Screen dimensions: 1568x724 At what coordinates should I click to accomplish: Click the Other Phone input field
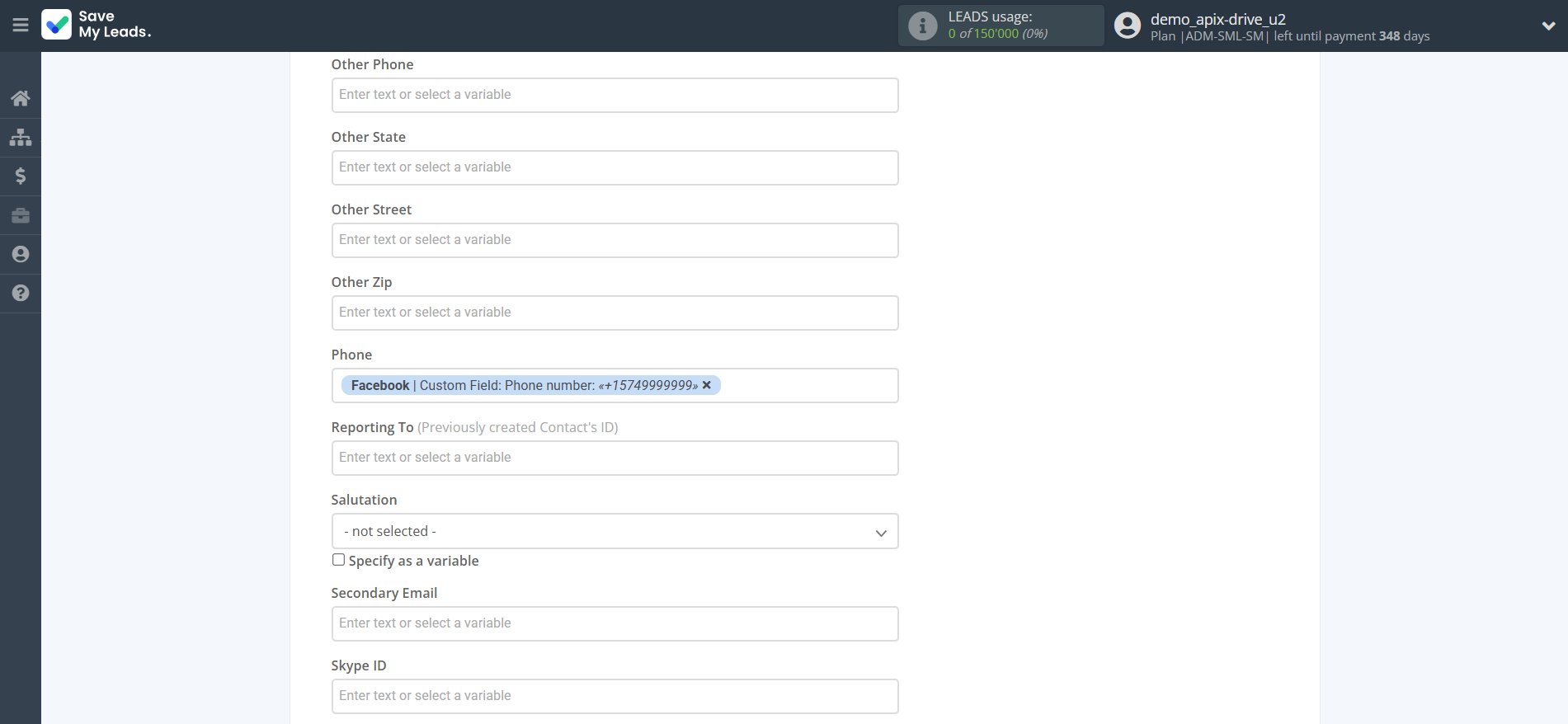(x=614, y=96)
